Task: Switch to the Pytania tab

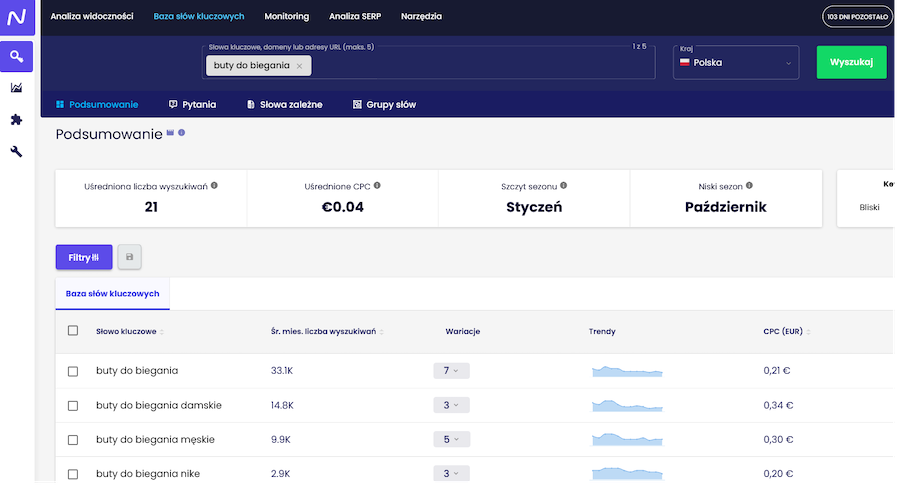Action: click(x=192, y=104)
